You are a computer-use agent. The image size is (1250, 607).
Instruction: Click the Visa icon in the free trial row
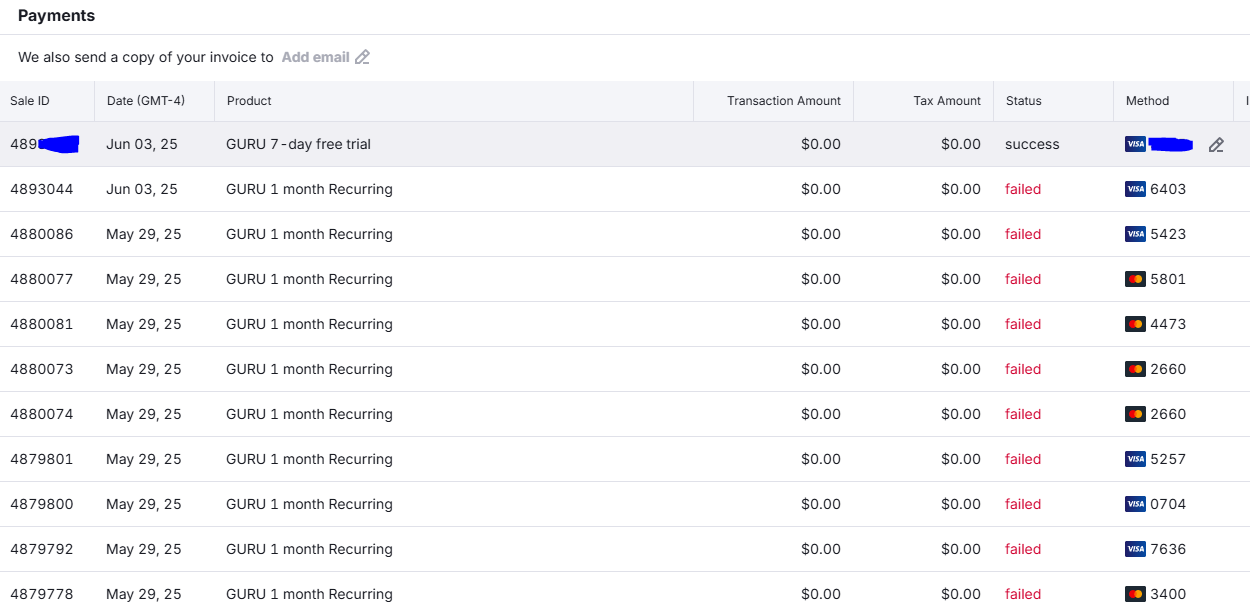click(1135, 144)
